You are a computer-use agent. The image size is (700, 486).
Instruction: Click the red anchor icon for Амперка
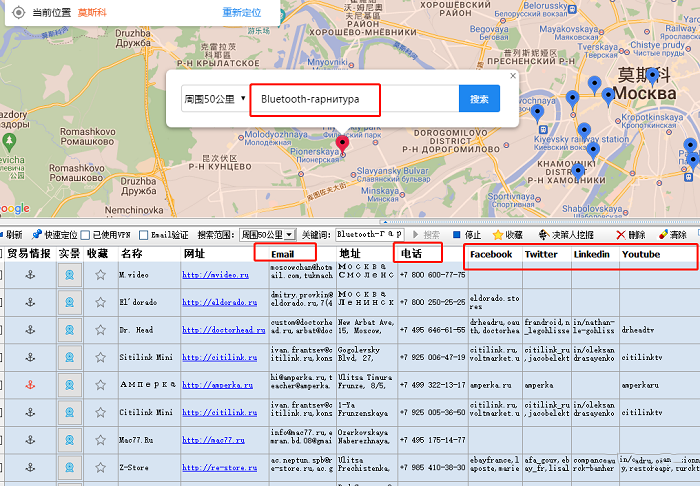30,385
